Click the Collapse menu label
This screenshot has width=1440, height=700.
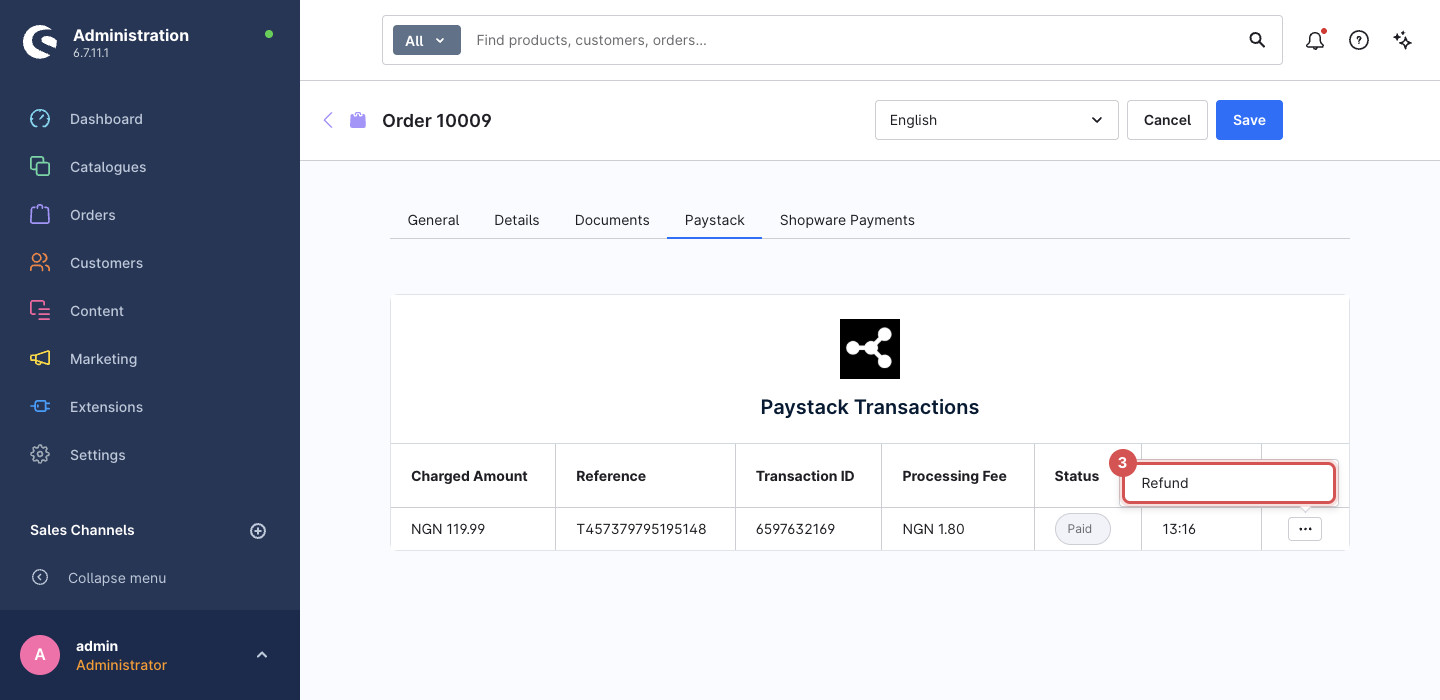pyautogui.click(x=117, y=578)
